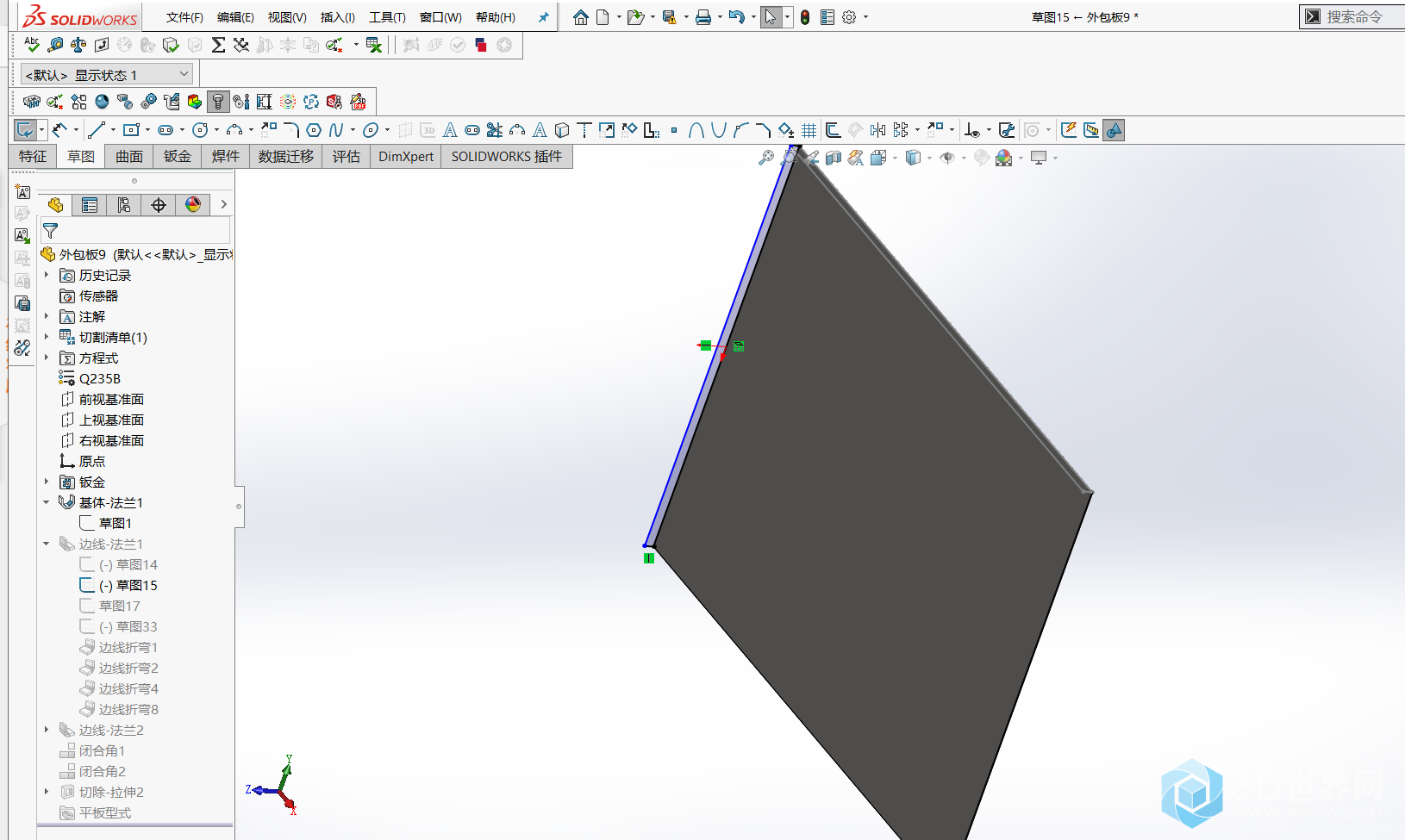Switch to the 钣金 tab
This screenshot has height=840, width=1405.
[178, 156]
